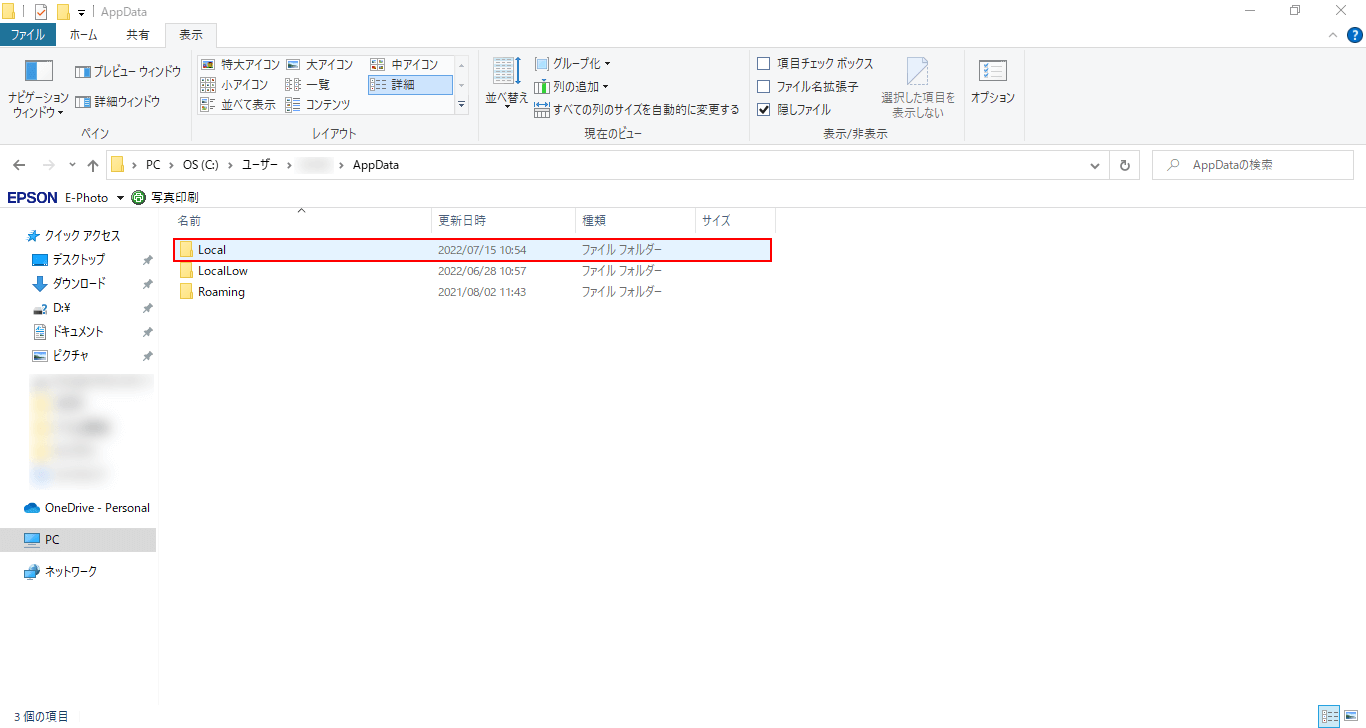Image resolution: width=1366 pixels, height=728 pixels.
Task: Open the ナビゲーション ウィンドウ menu
Action: (38, 90)
